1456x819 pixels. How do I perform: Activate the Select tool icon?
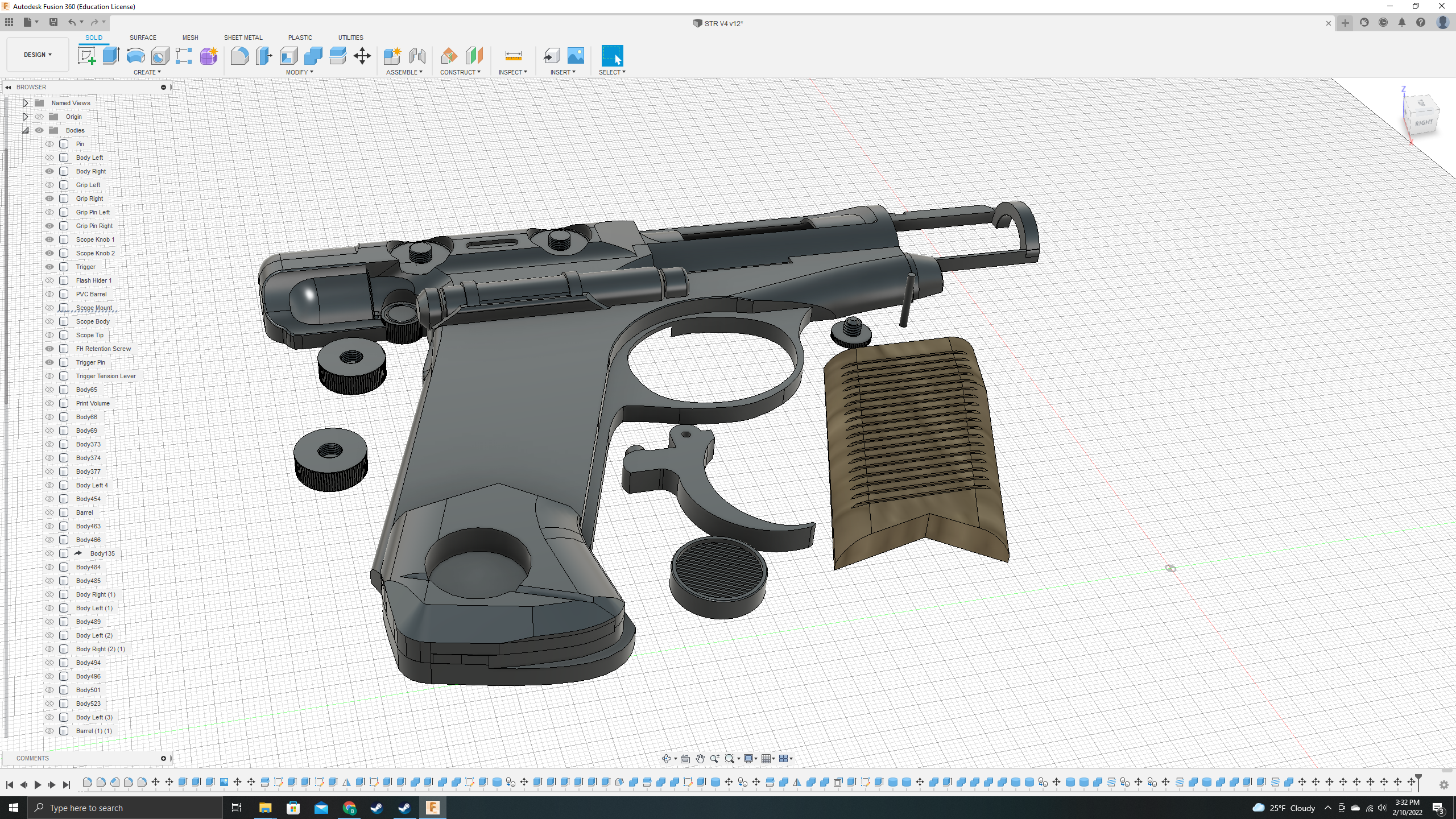pyautogui.click(x=612, y=56)
